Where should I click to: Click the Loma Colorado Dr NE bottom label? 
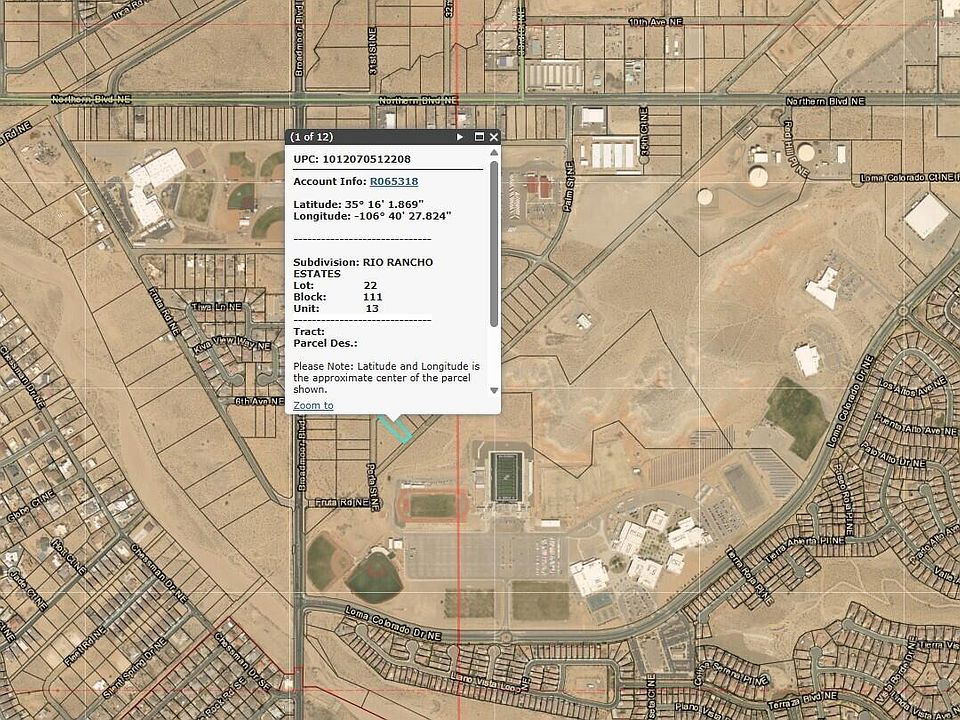[x=393, y=623]
